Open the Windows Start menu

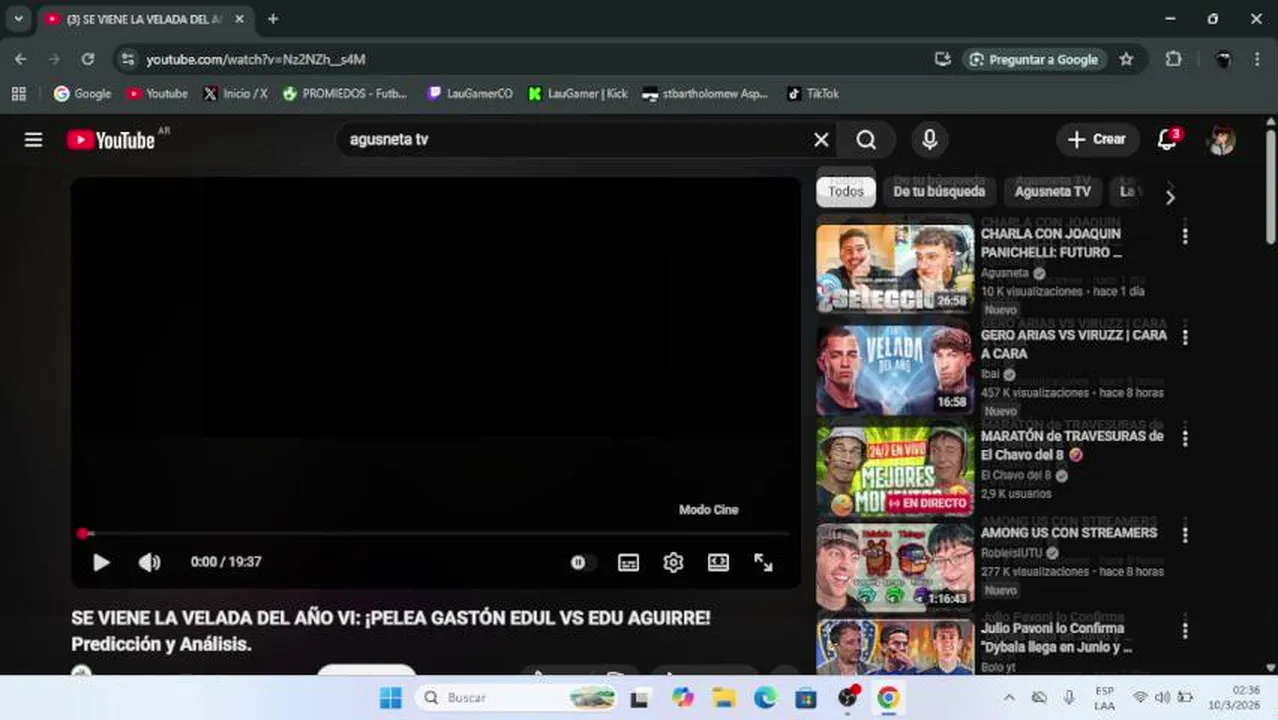pyautogui.click(x=391, y=698)
